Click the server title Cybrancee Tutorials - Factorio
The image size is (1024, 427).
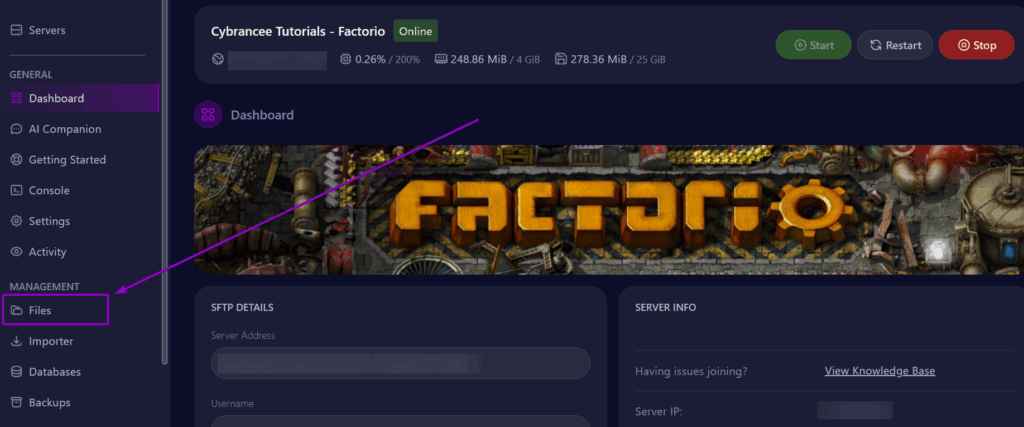[x=298, y=31]
